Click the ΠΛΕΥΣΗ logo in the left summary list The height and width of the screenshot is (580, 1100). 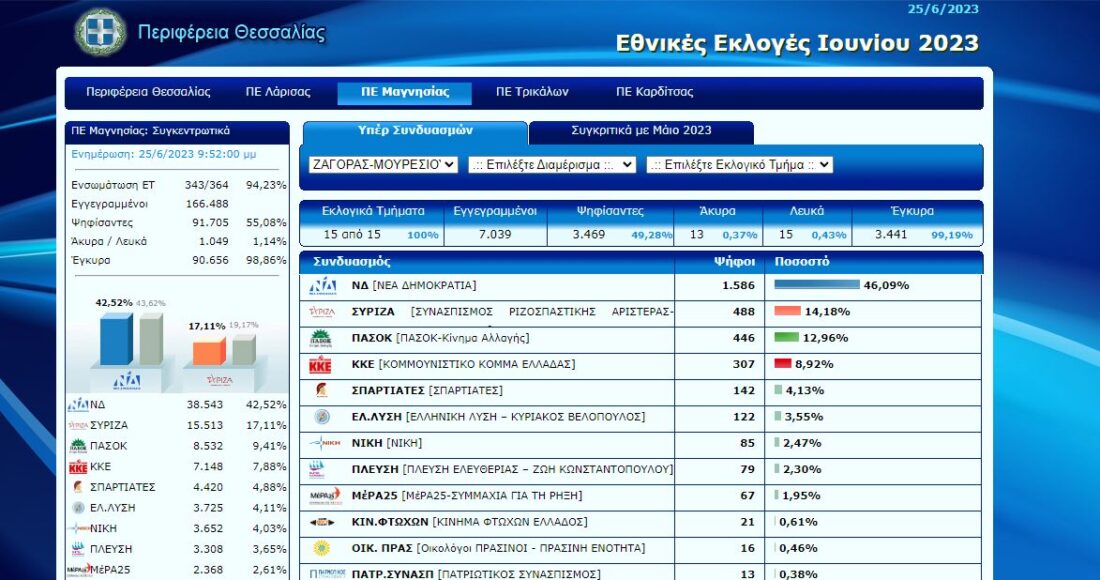click(78, 548)
